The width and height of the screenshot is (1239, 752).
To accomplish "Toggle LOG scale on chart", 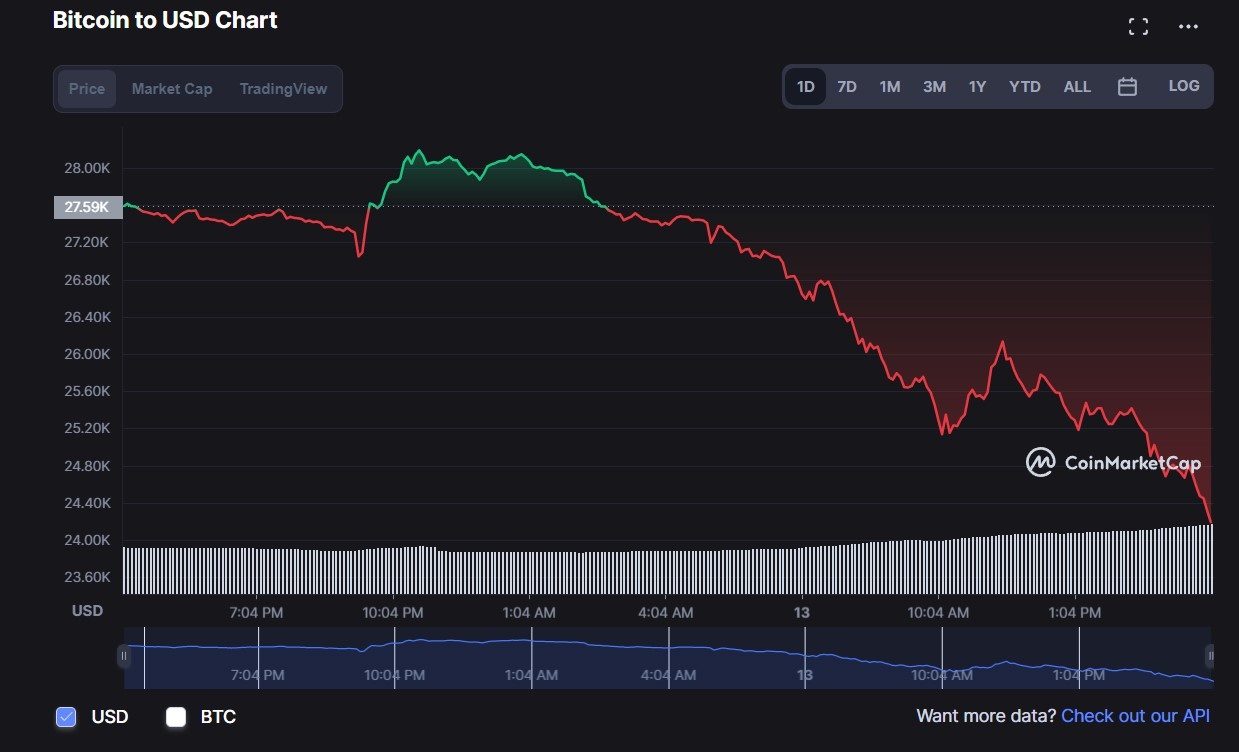I will pos(1184,86).
